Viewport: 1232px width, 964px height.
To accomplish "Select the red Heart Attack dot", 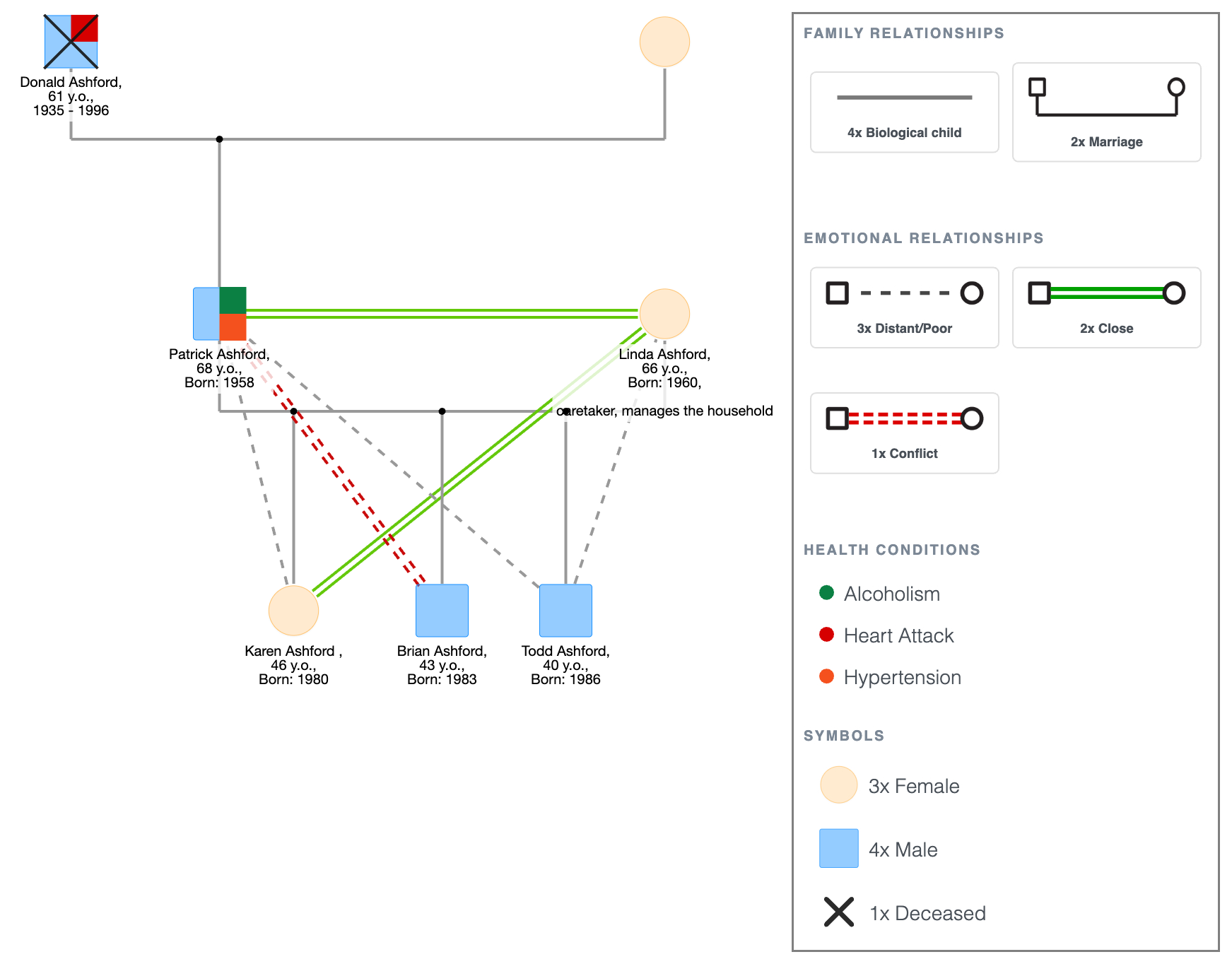I will click(826, 634).
